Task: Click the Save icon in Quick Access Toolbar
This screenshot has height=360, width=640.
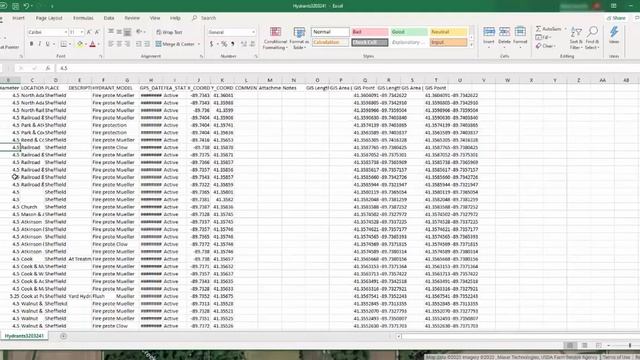Action: click(15, 6)
